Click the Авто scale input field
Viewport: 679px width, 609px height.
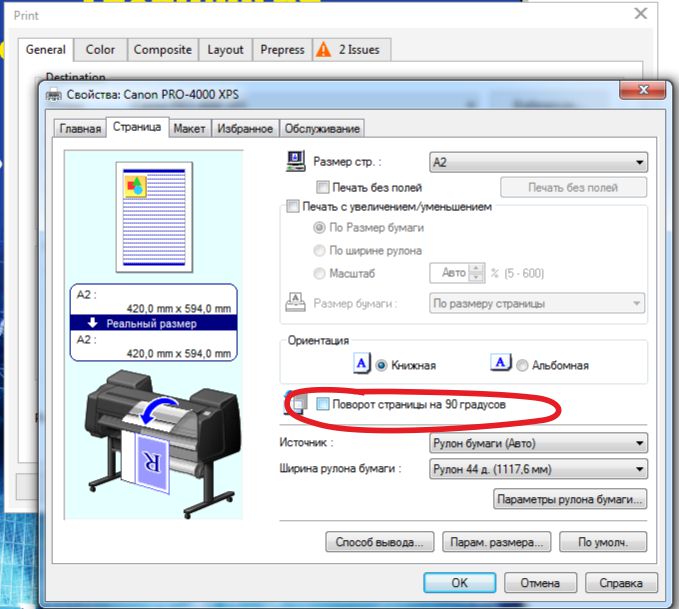[x=450, y=273]
